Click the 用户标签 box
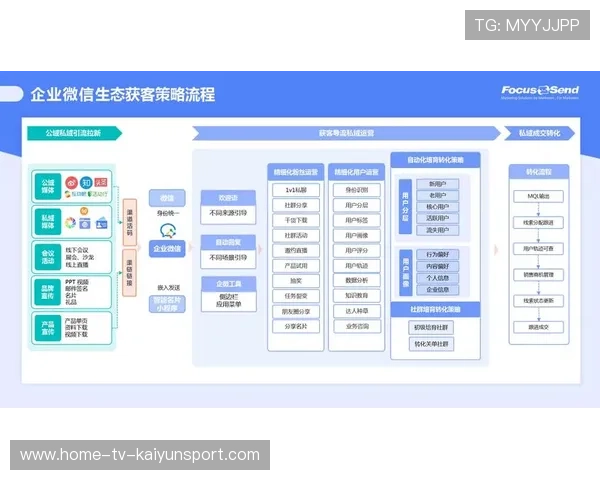This screenshot has height=480, width=600. click(357, 220)
